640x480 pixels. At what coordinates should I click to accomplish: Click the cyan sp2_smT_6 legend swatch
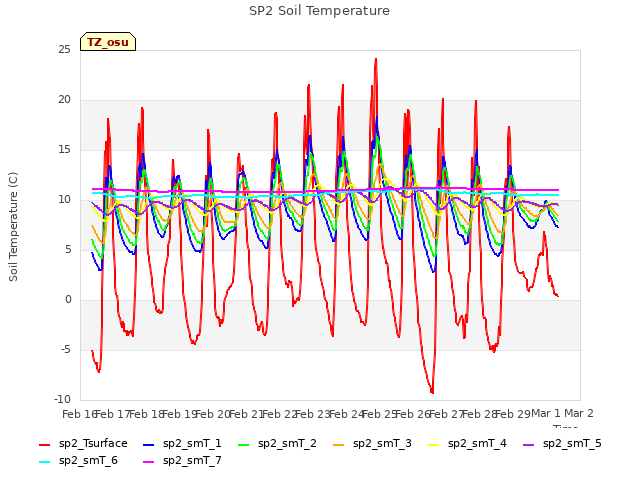(x=44, y=462)
